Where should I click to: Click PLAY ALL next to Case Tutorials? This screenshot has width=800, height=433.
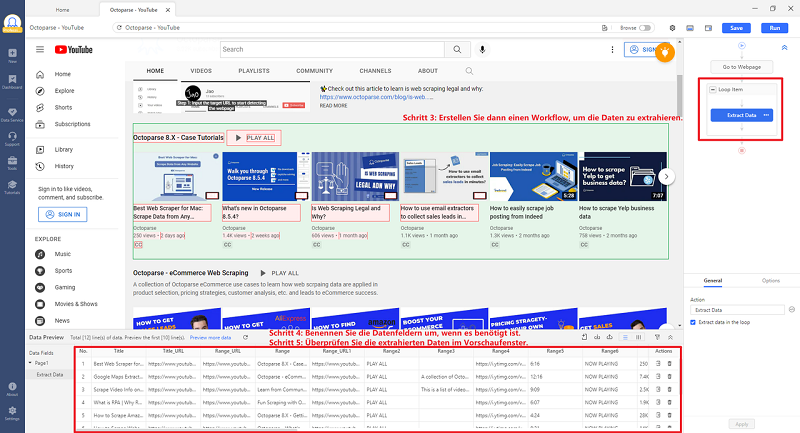254,138
